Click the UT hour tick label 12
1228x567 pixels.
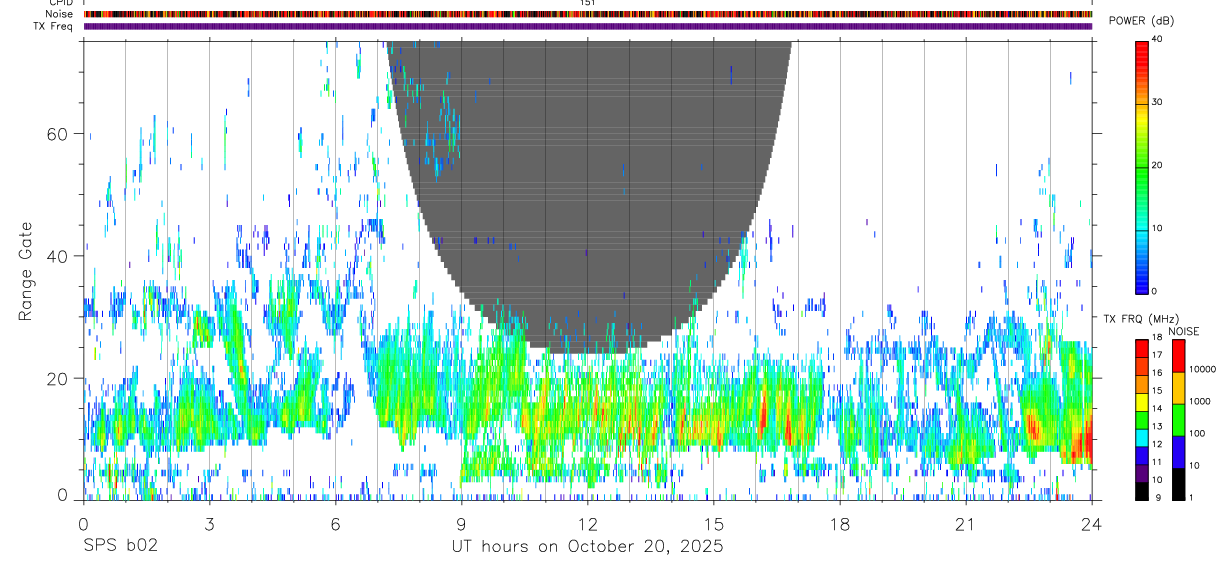point(588,523)
